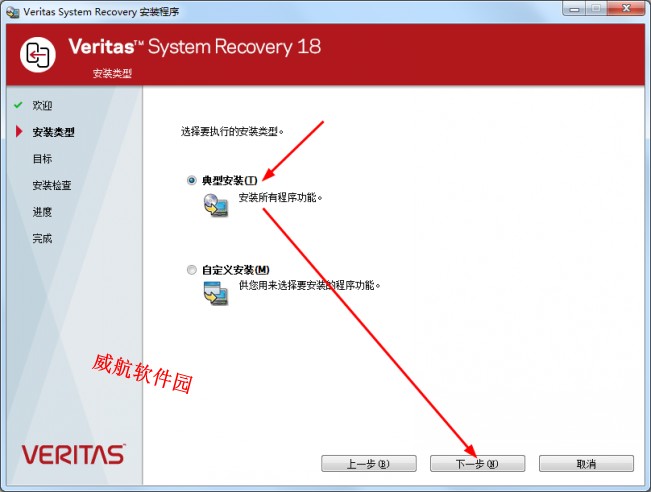The height and width of the screenshot is (492, 651).
Task: Click the Veritas System Recovery logo icon
Action: (38, 55)
